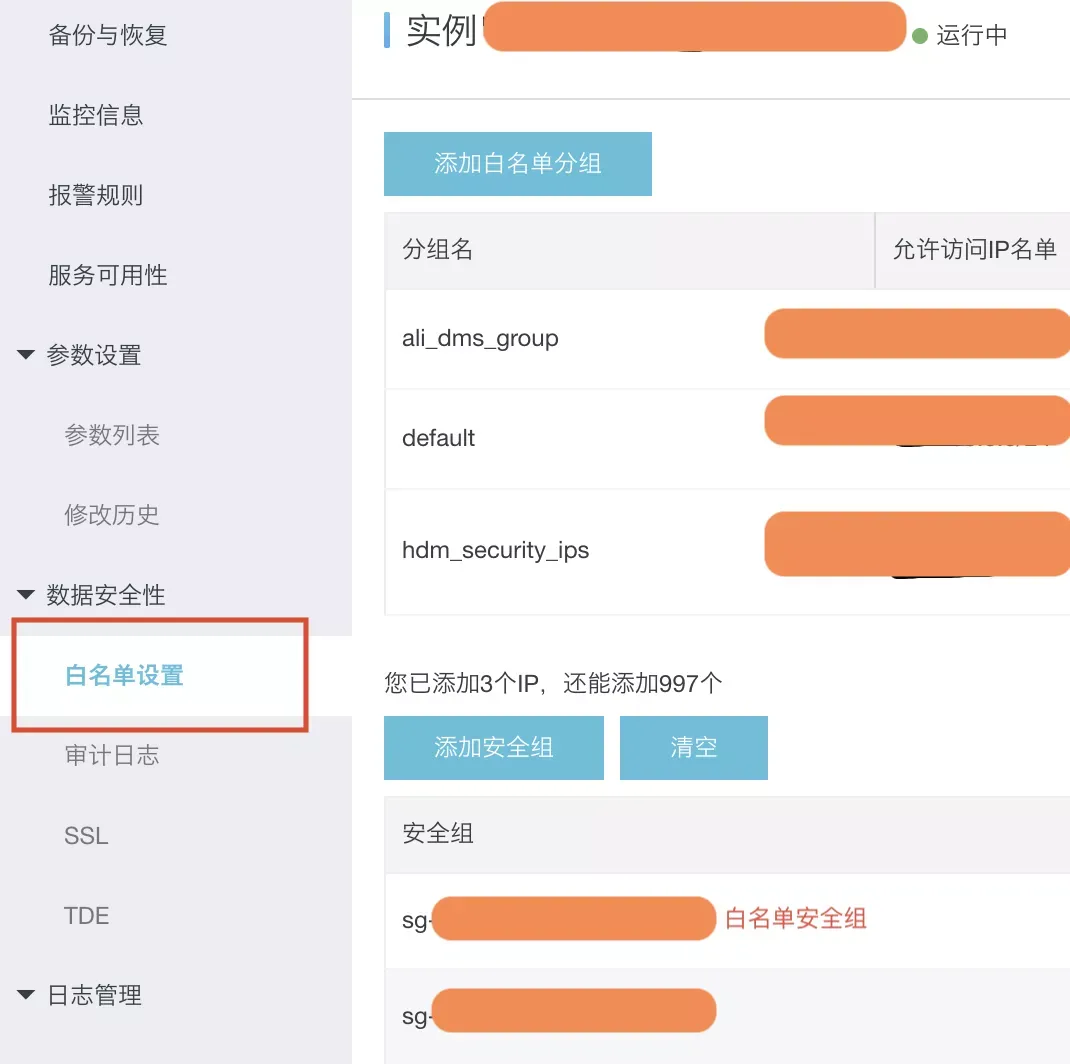Click the 安全组 table header

(437, 833)
